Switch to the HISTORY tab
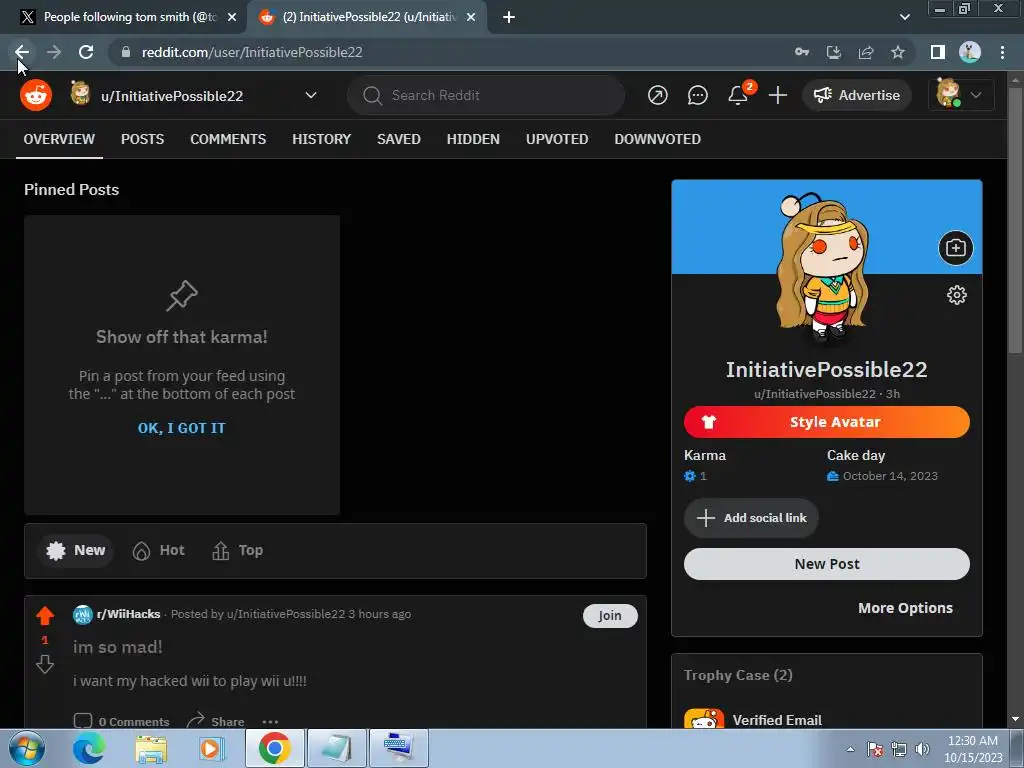 321,139
